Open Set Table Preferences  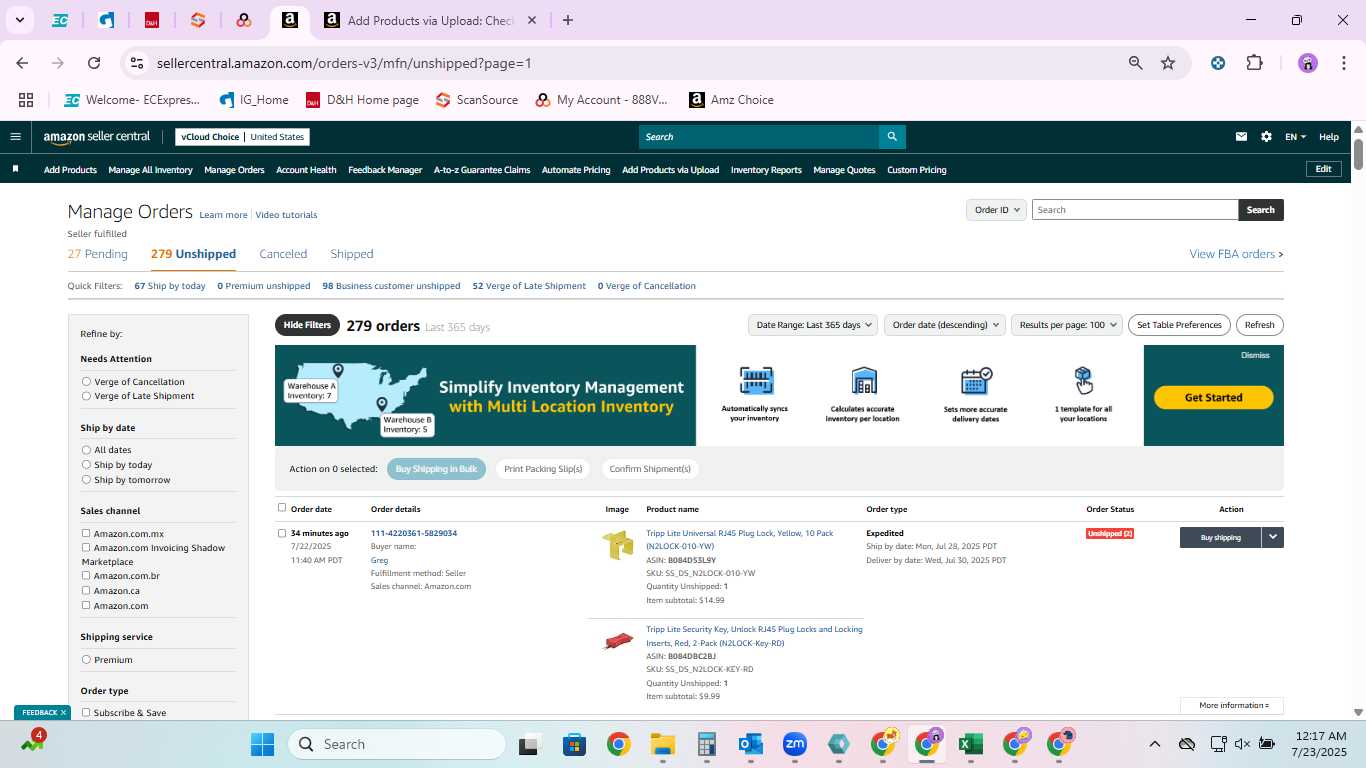tap(1179, 325)
